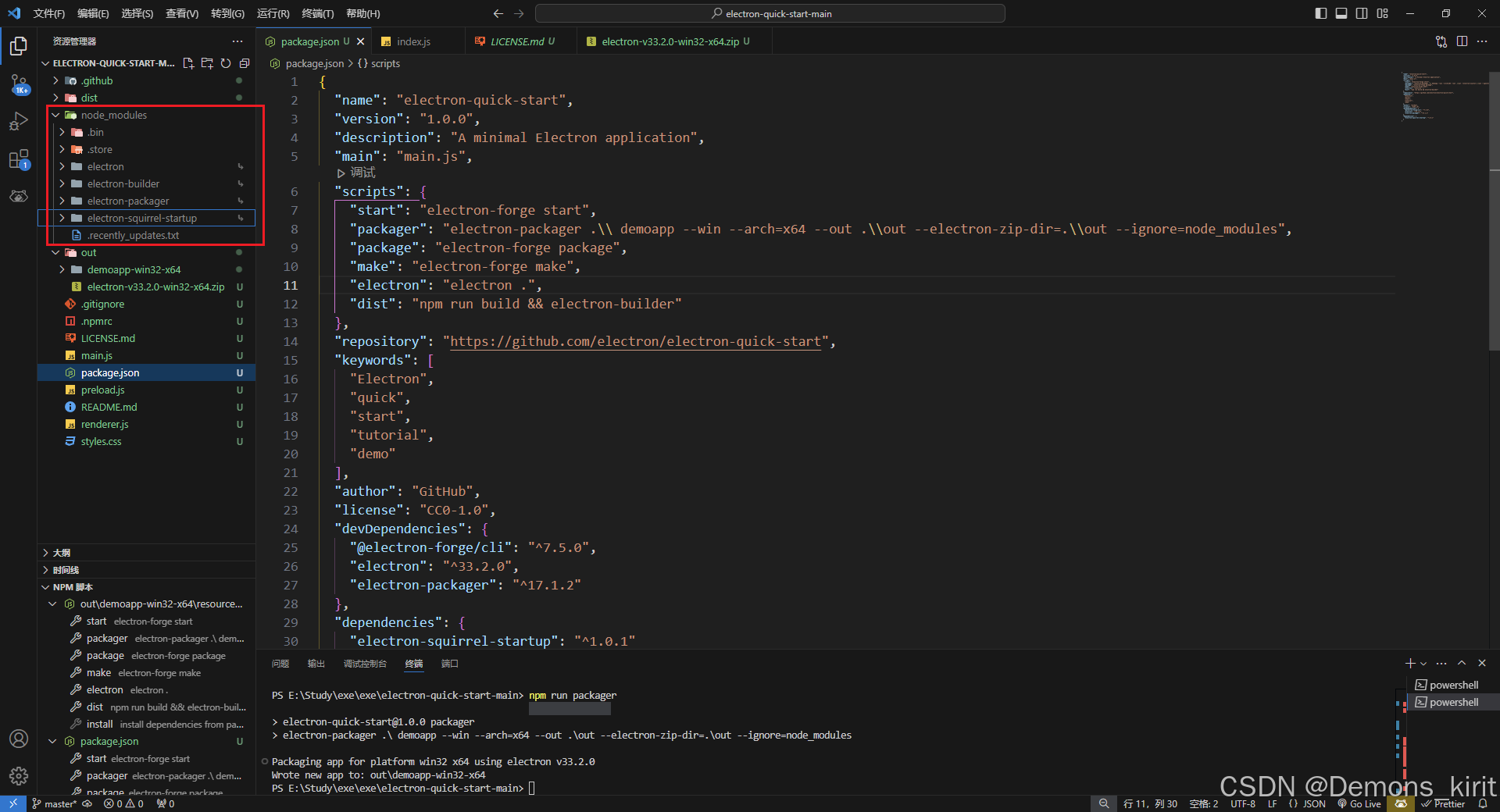Click the New File icon in explorer header
Image resolution: width=1500 pixels, height=812 pixels.
(x=188, y=63)
